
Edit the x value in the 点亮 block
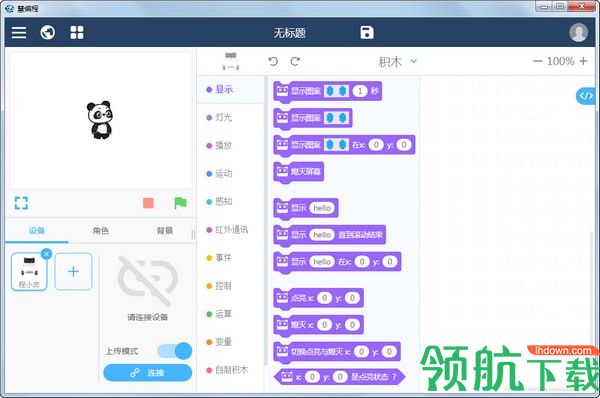(324, 298)
